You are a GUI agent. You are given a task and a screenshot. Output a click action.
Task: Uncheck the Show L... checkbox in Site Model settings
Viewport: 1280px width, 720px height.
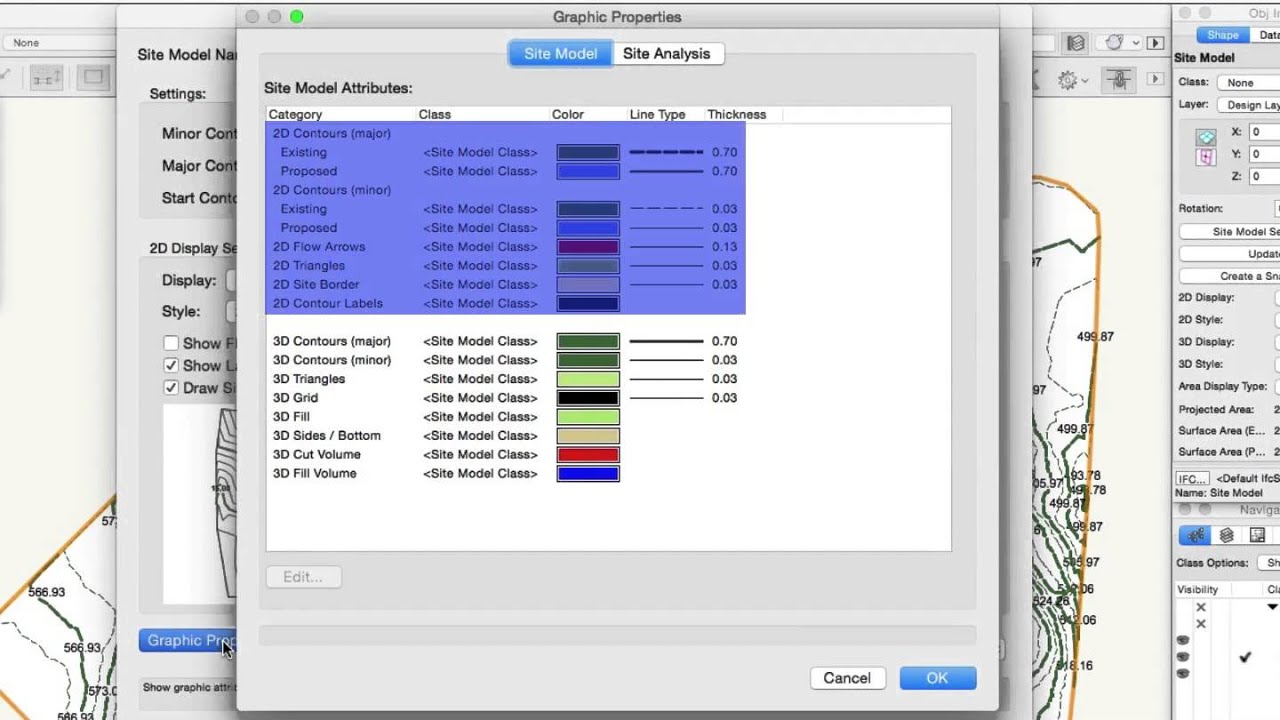tap(171, 365)
